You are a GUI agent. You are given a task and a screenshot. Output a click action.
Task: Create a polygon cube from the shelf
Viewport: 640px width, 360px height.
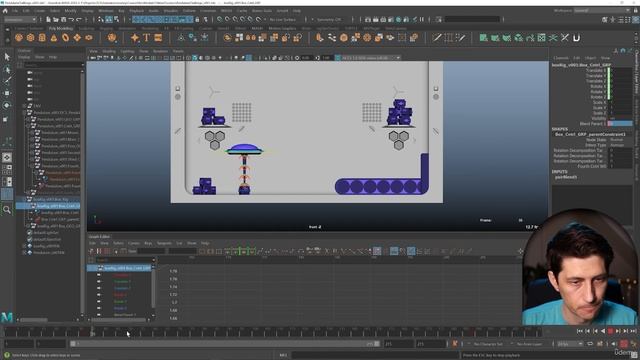pyautogui.click(x=31, y=38)
